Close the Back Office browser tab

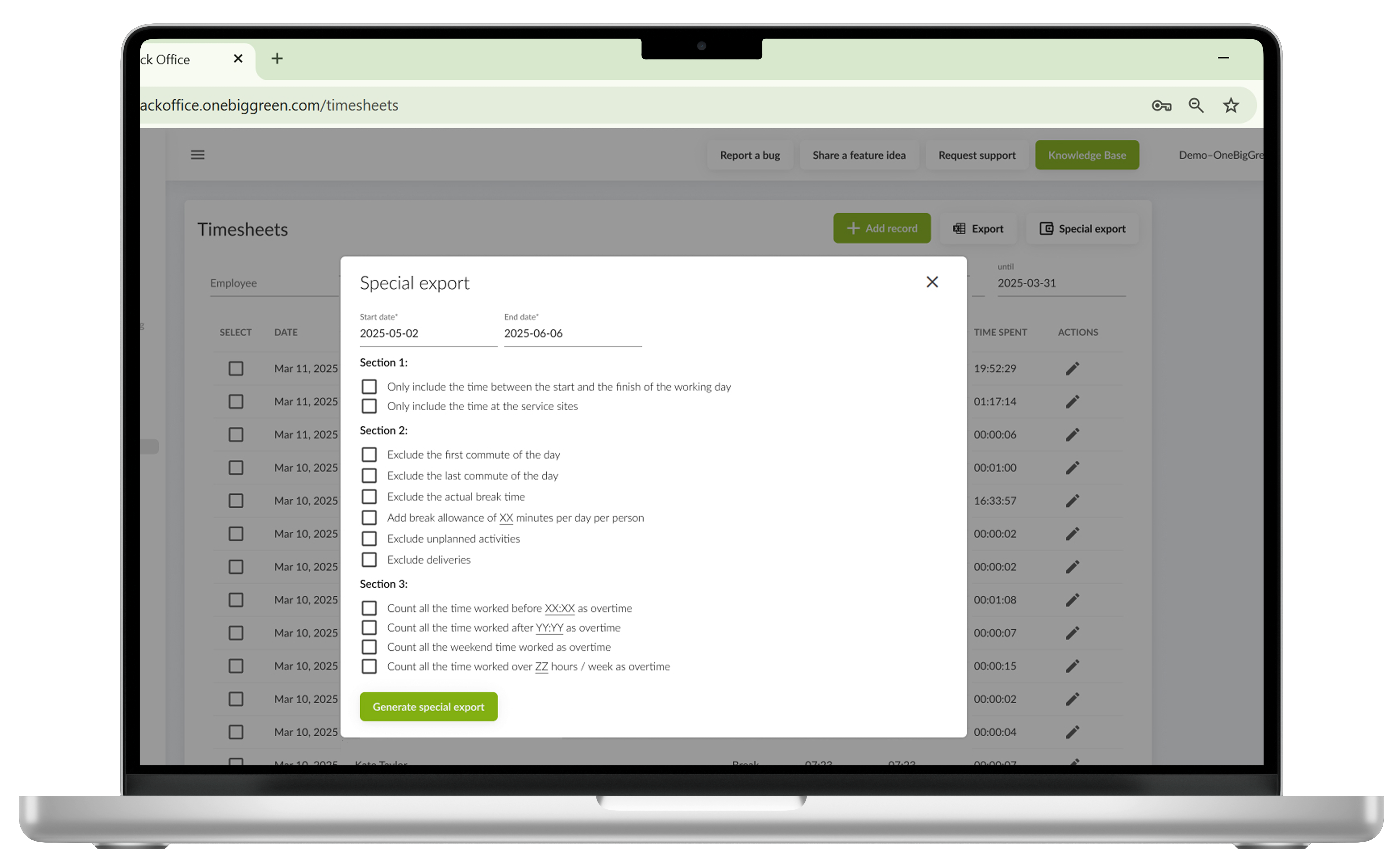point(238,59)
